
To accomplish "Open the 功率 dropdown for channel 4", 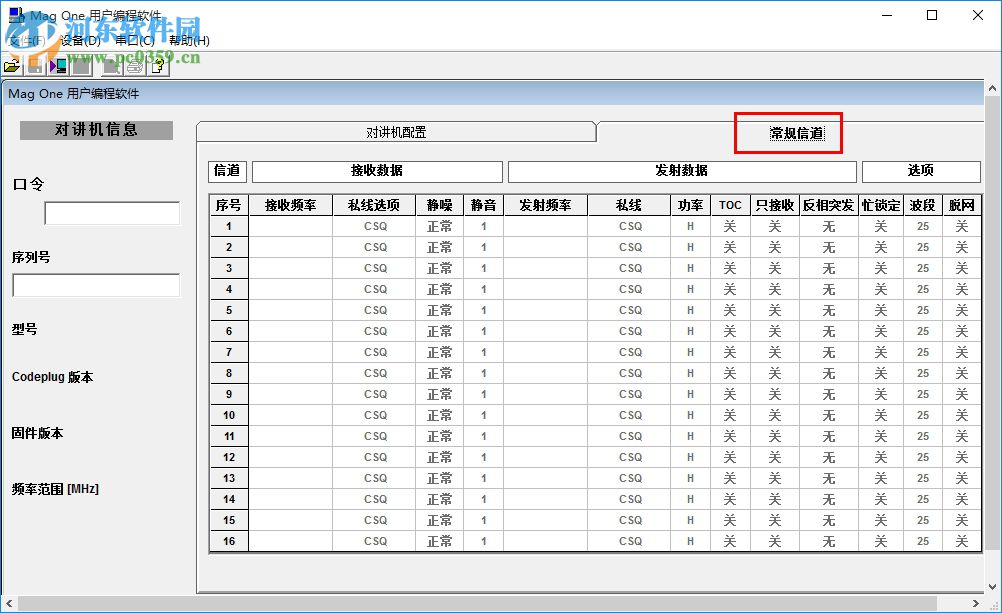I will tap(689, 289).
